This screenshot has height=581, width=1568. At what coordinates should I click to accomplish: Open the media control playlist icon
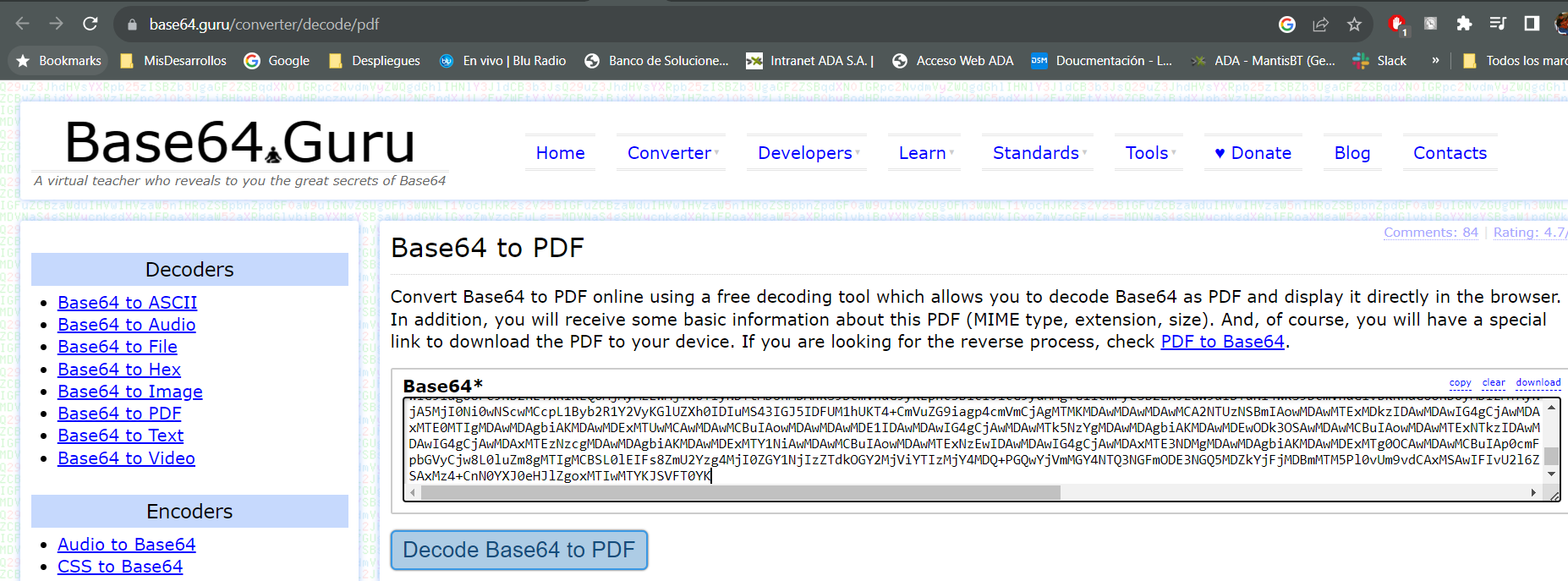(1498, 24)
